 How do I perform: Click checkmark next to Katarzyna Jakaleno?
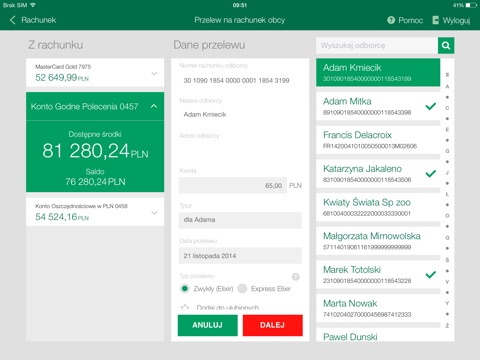coord(431,174)
